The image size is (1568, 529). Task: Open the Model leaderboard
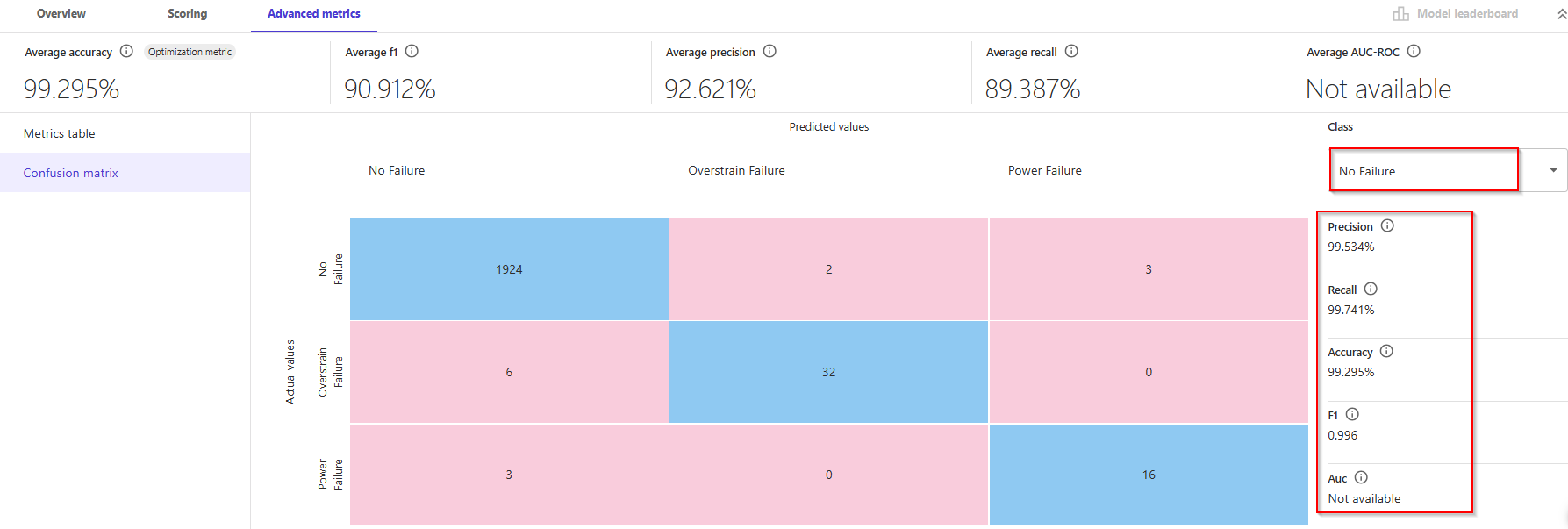coord(1456,13)
